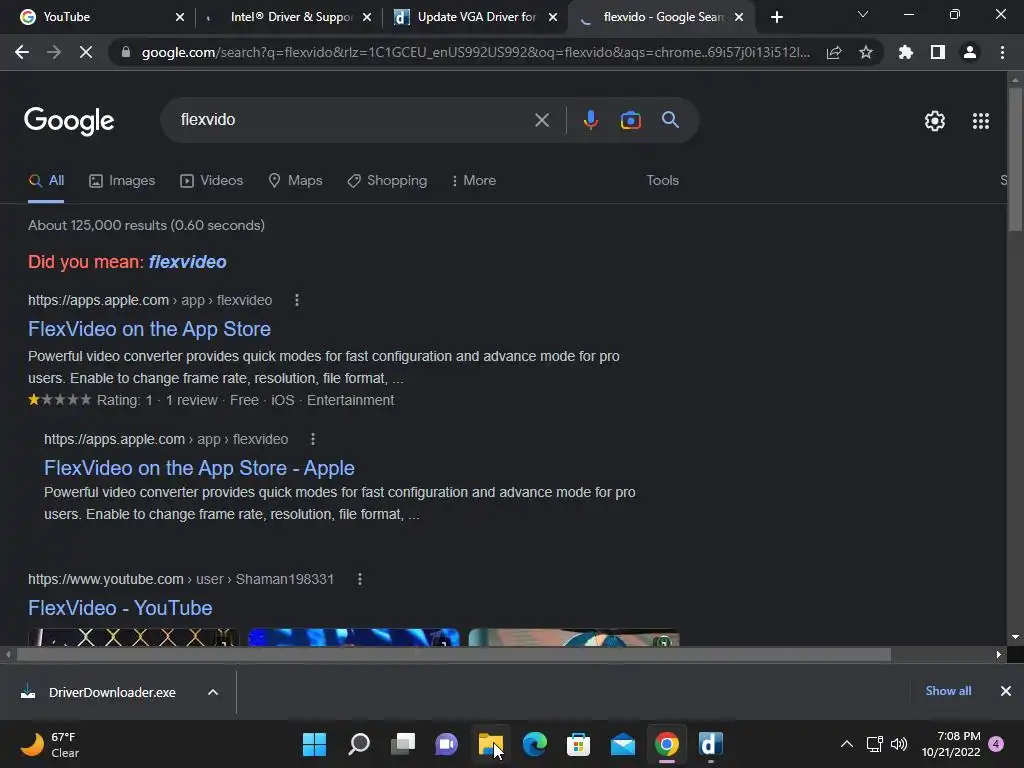Open the Chrome three-dot menu

(x=1002, y=52)
